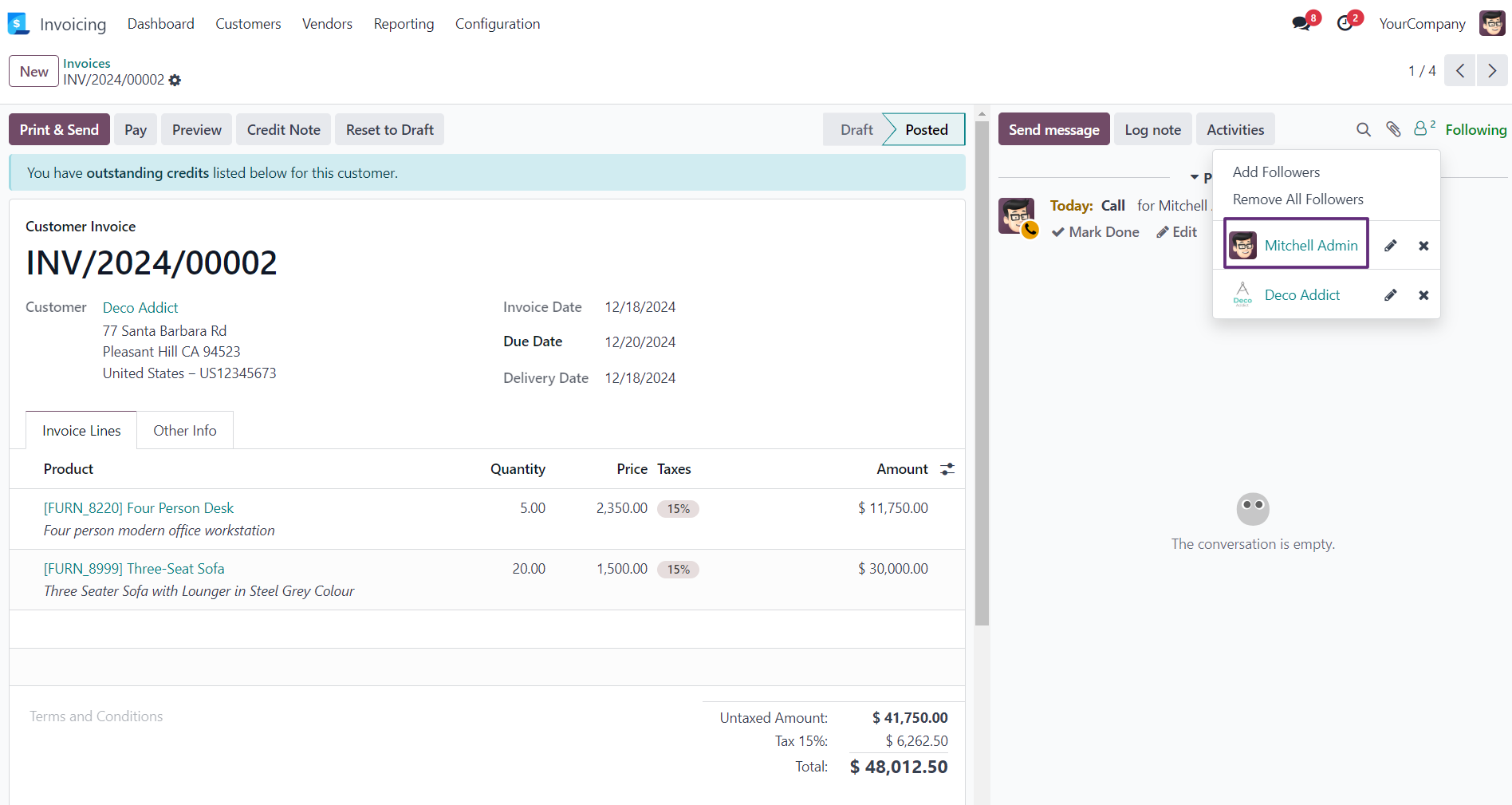Image resolution: width=1512 pixels, height=805 pixels.
Task: Open the activities clock icon with badge 2
Action: click(1347, 22)
